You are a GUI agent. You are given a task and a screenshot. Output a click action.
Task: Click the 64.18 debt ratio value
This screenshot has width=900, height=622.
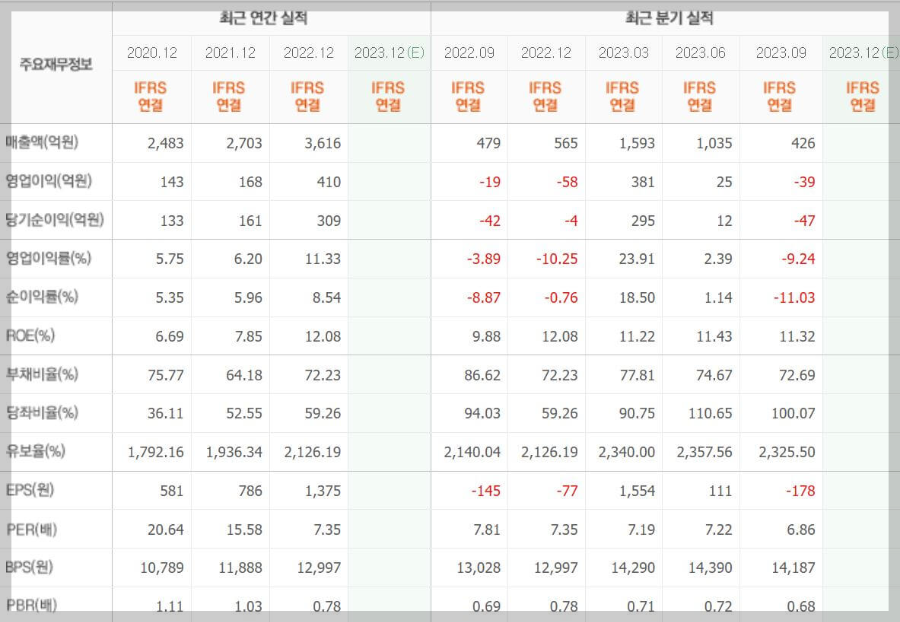click(244, 375)
